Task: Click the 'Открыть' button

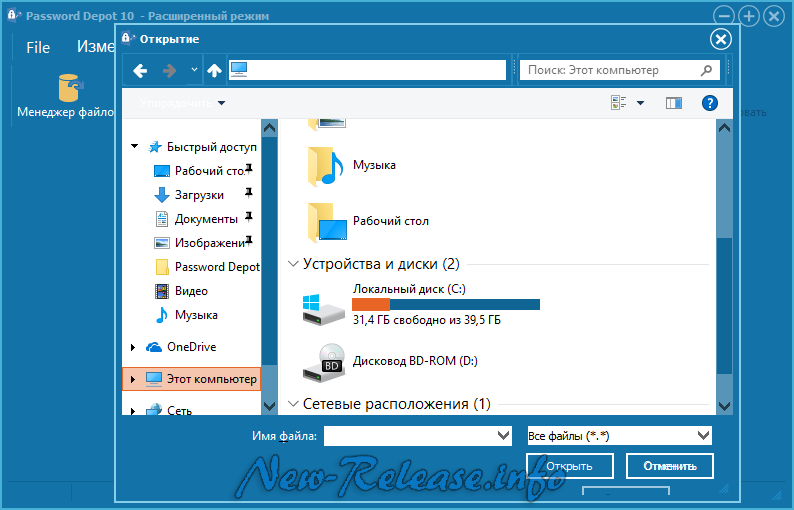Action: tap(570, 466)
